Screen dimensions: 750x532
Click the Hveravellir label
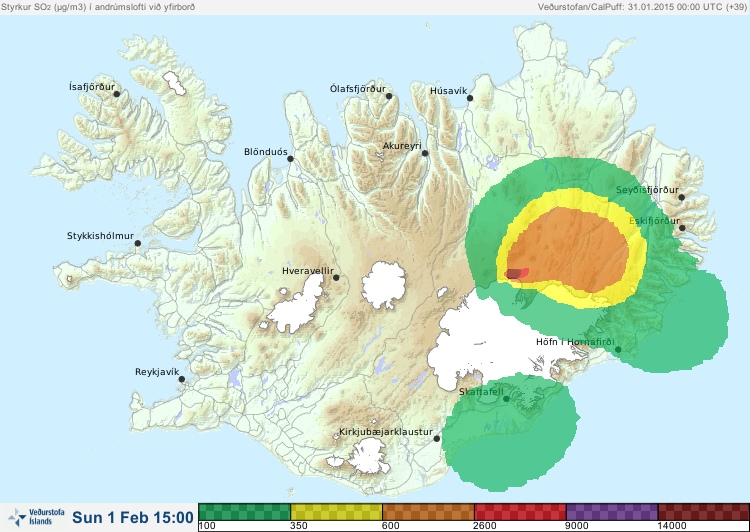(x=308, y=271)
